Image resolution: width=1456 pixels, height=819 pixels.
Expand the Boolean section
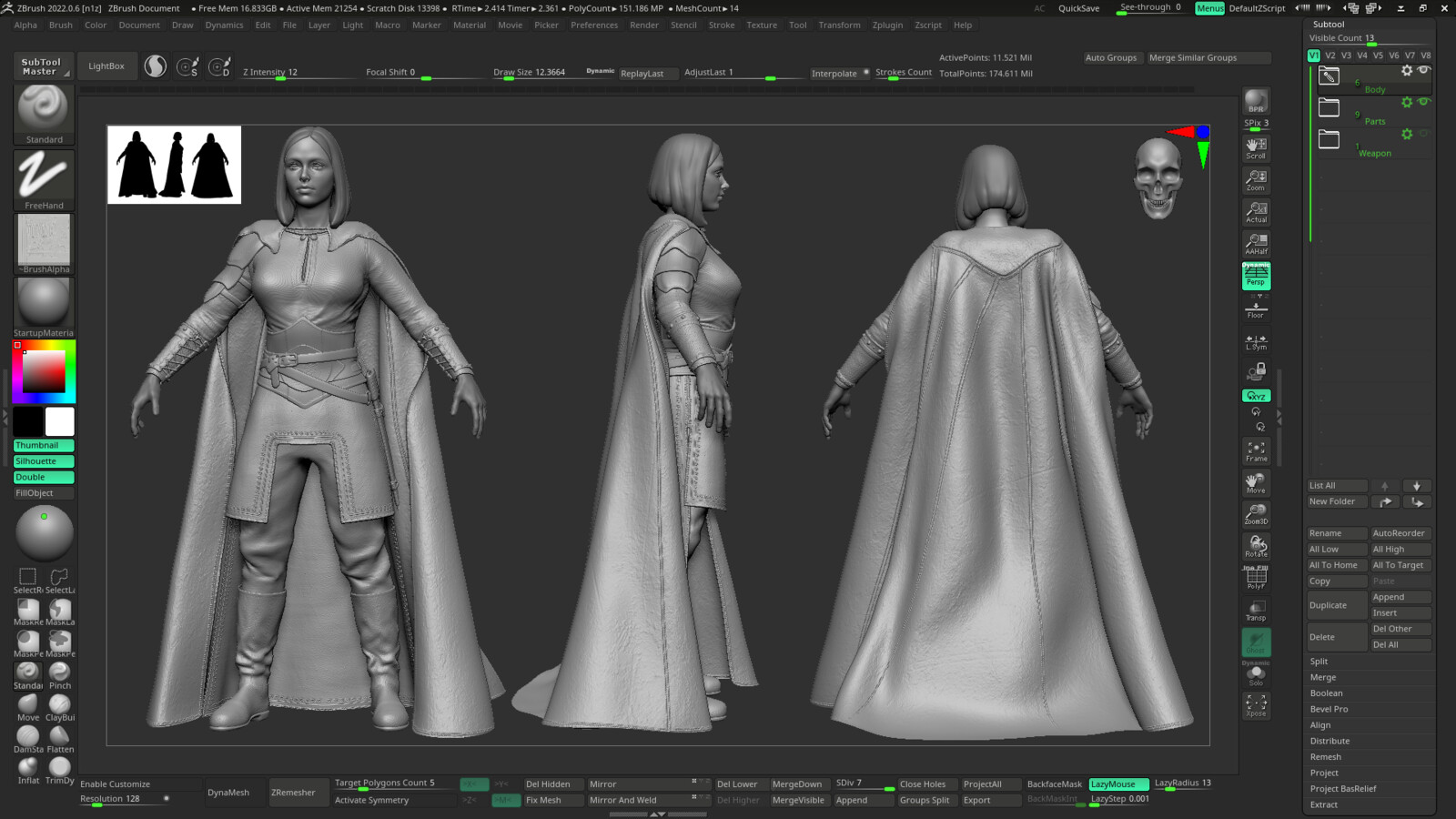(1326, 693)
